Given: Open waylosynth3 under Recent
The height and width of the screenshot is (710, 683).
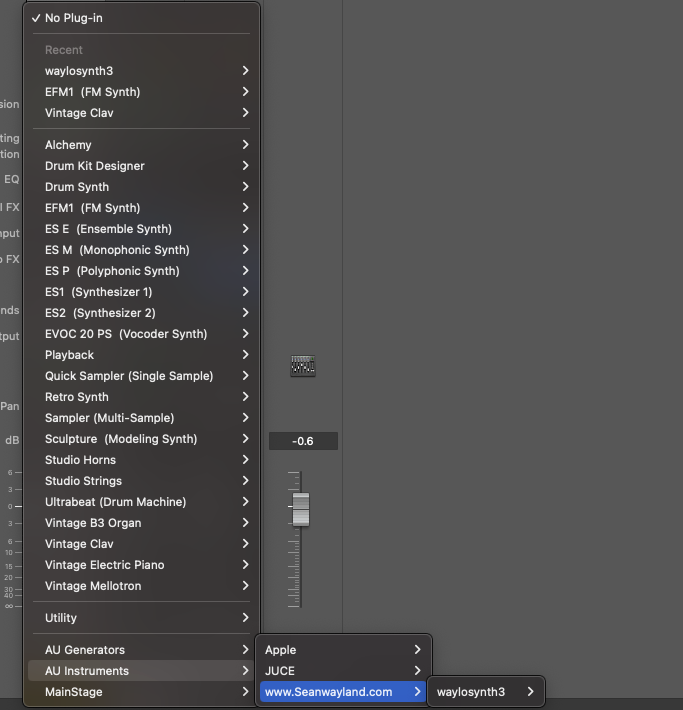Looking at the screenshot, I should pos(141,71).
